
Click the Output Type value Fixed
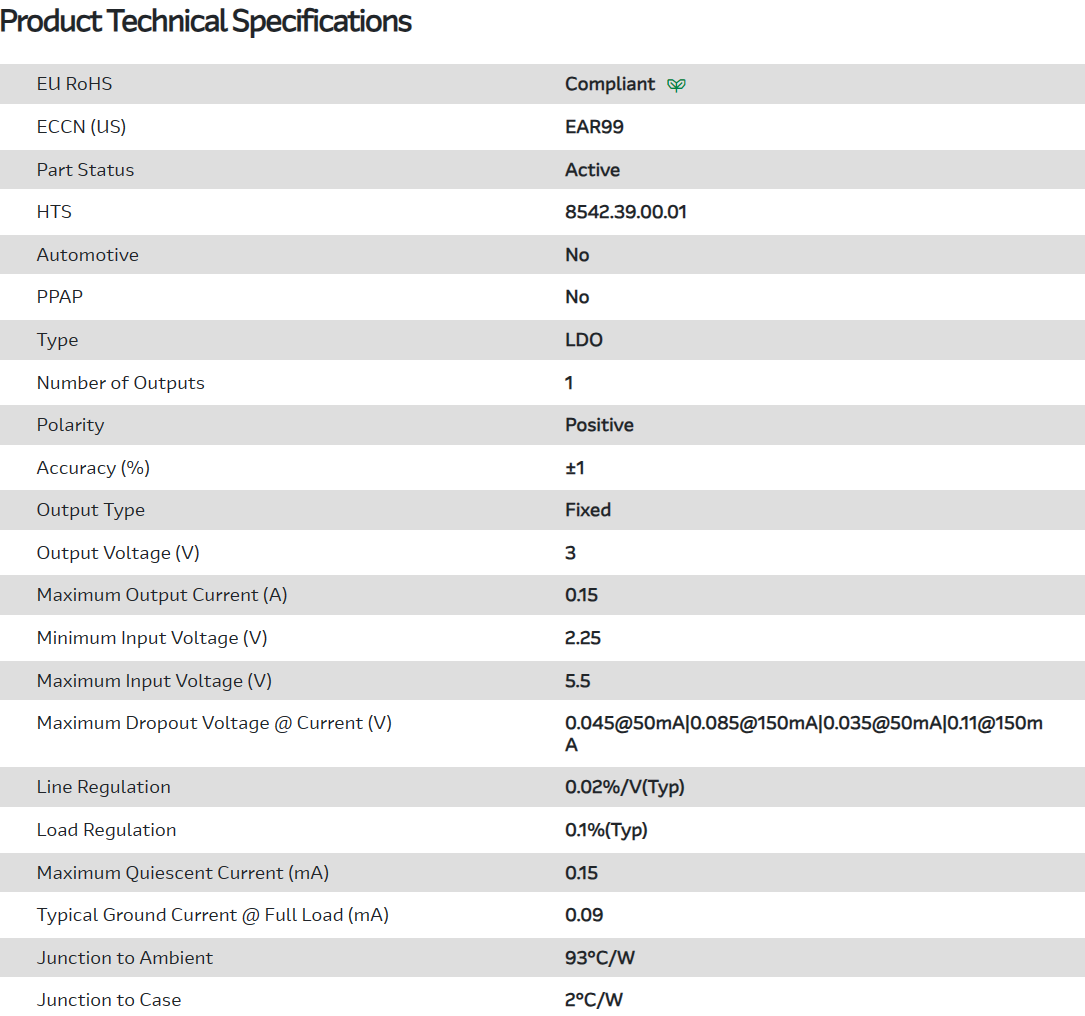click(x=587, y=510)
